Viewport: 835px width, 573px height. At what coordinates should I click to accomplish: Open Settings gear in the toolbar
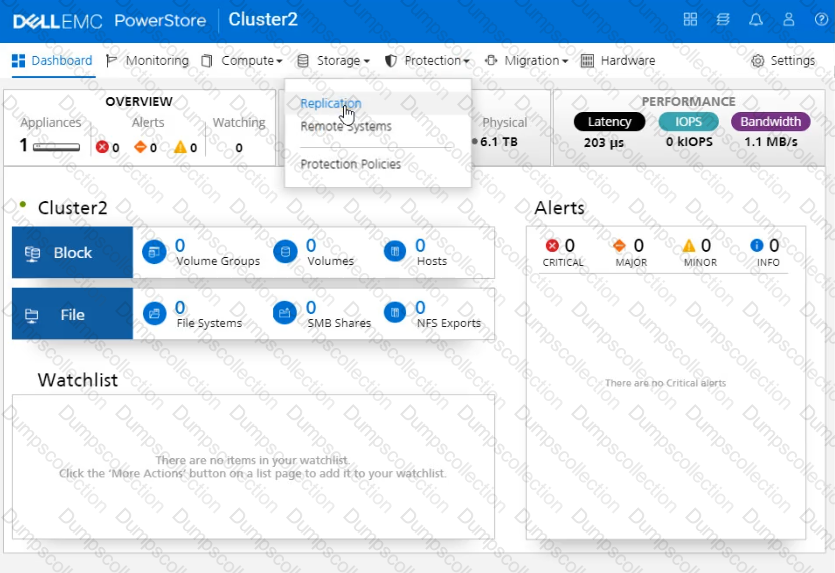coord(783,61)
